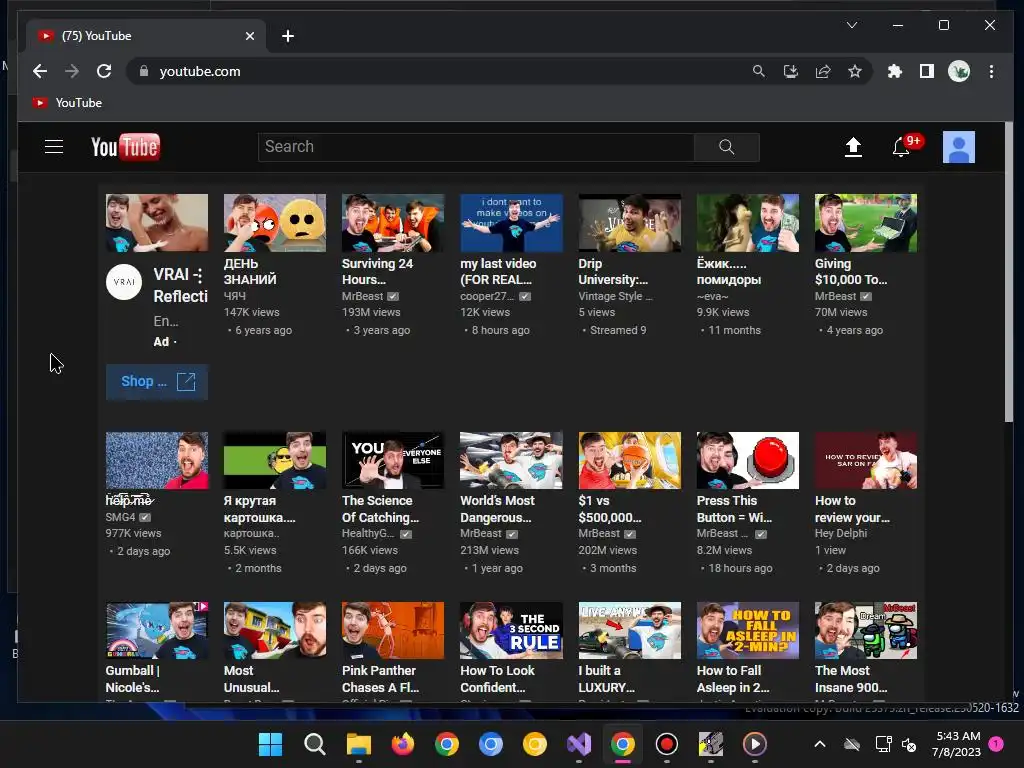1024x768 pixels.
Task: Open the YouTube bookmark in bookmarks bar
Action: coord(68,103)
